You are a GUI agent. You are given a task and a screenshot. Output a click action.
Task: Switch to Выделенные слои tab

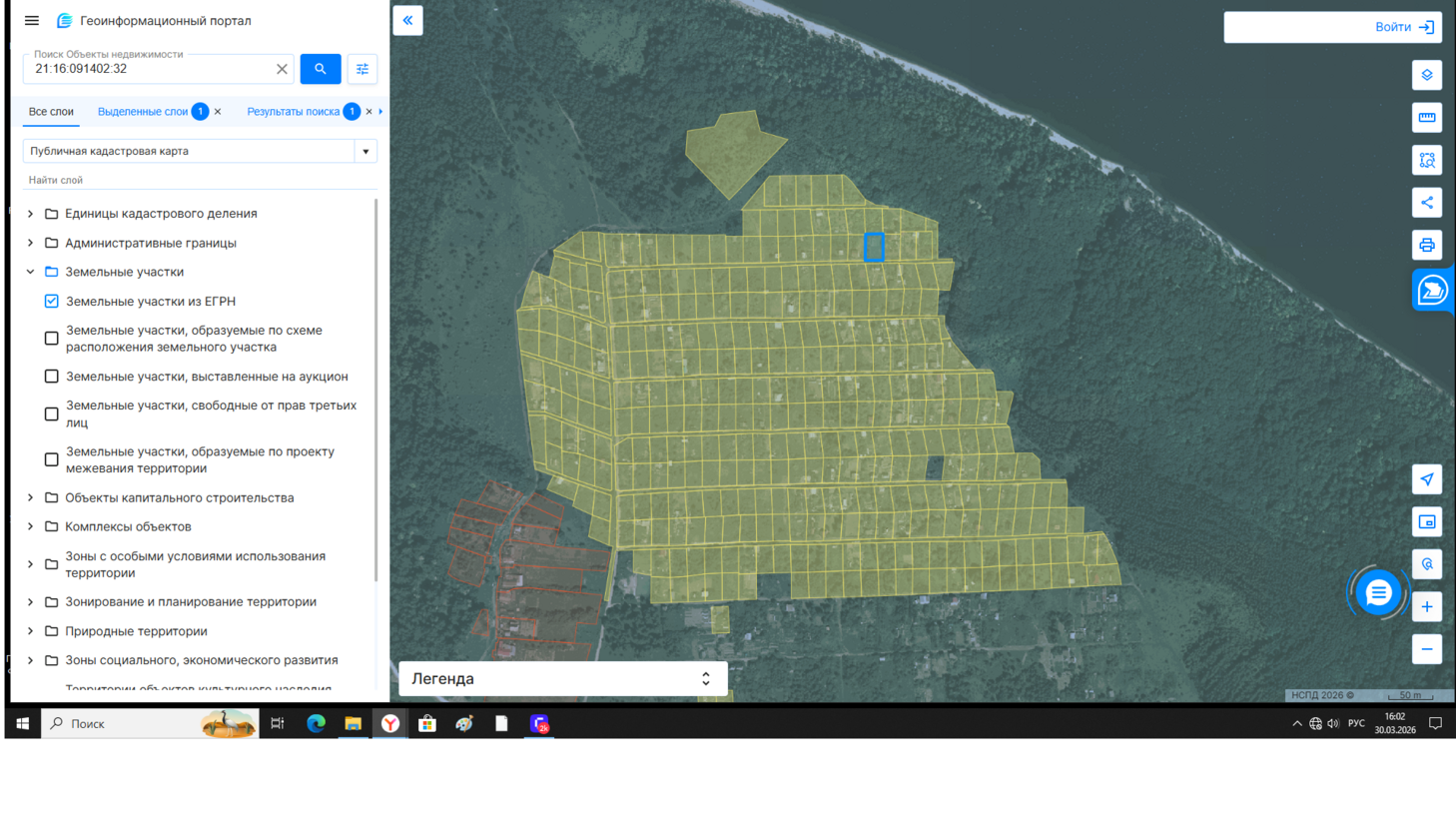click(143, 112)
